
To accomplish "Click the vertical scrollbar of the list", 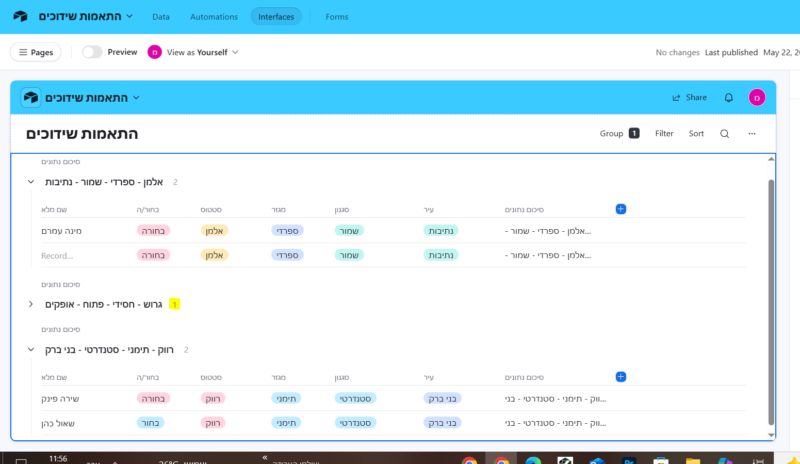I will point(770,300).
